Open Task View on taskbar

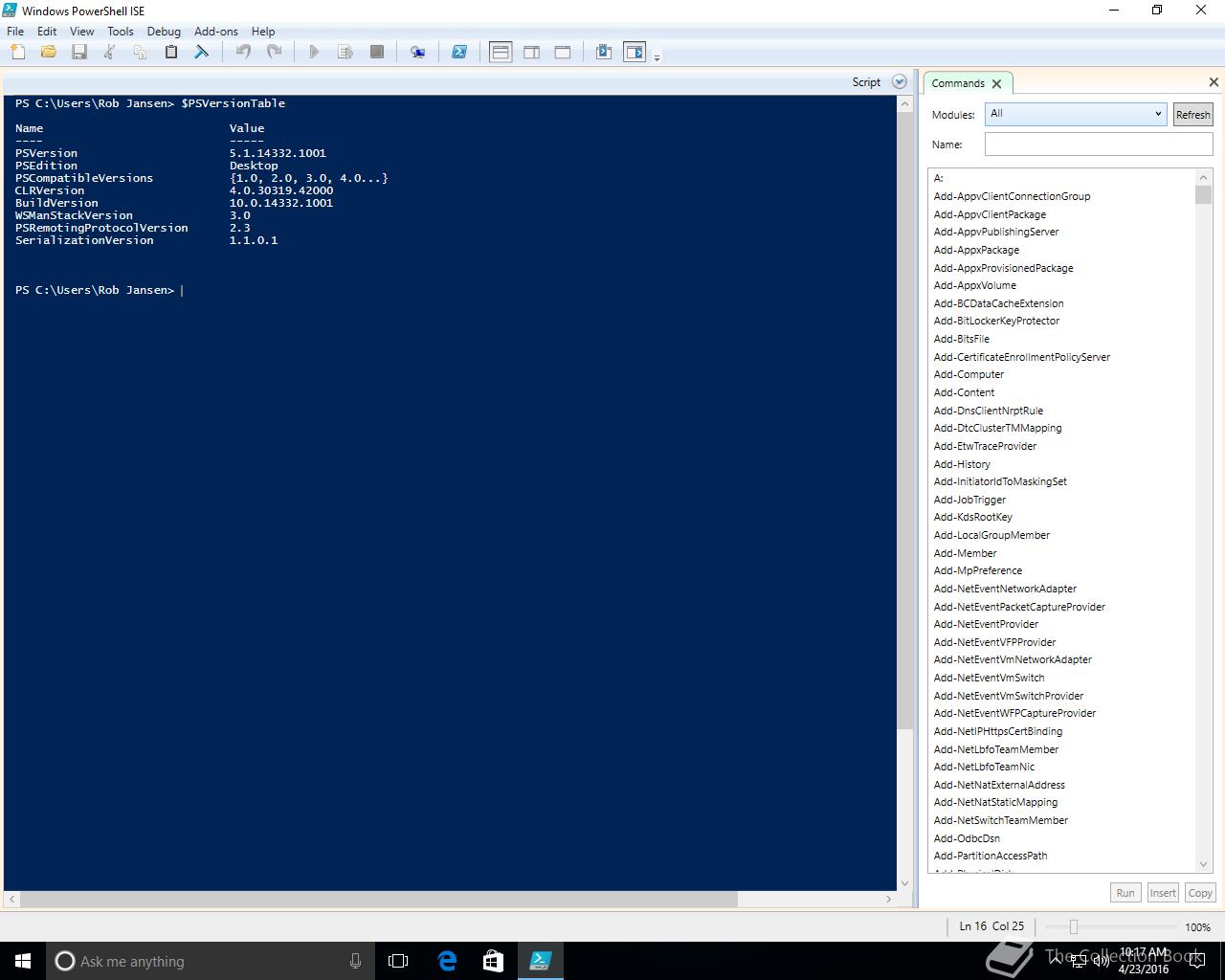pyautogui.click(x=398, y=961)
